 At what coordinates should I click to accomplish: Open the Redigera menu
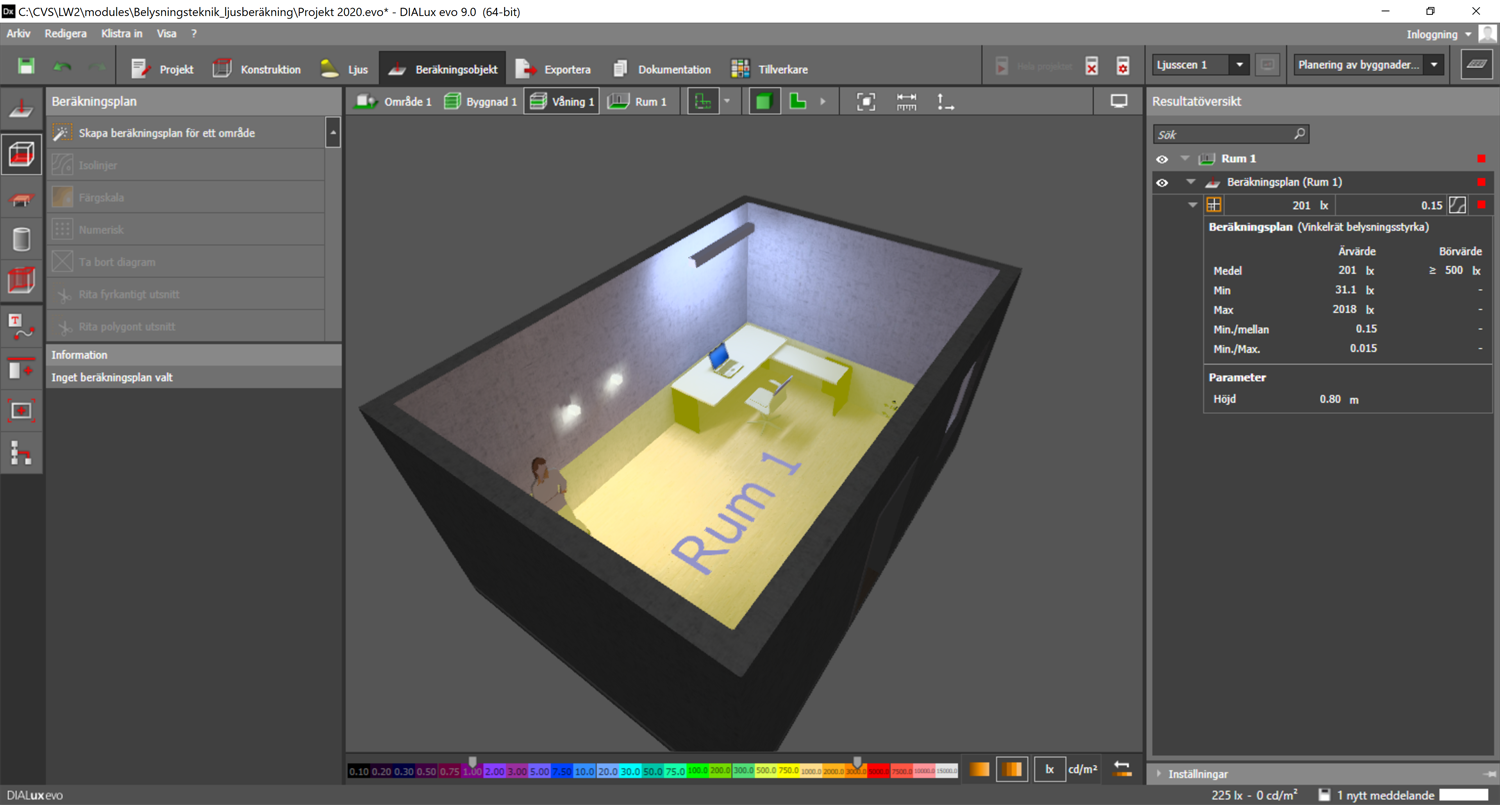(66, 33)
